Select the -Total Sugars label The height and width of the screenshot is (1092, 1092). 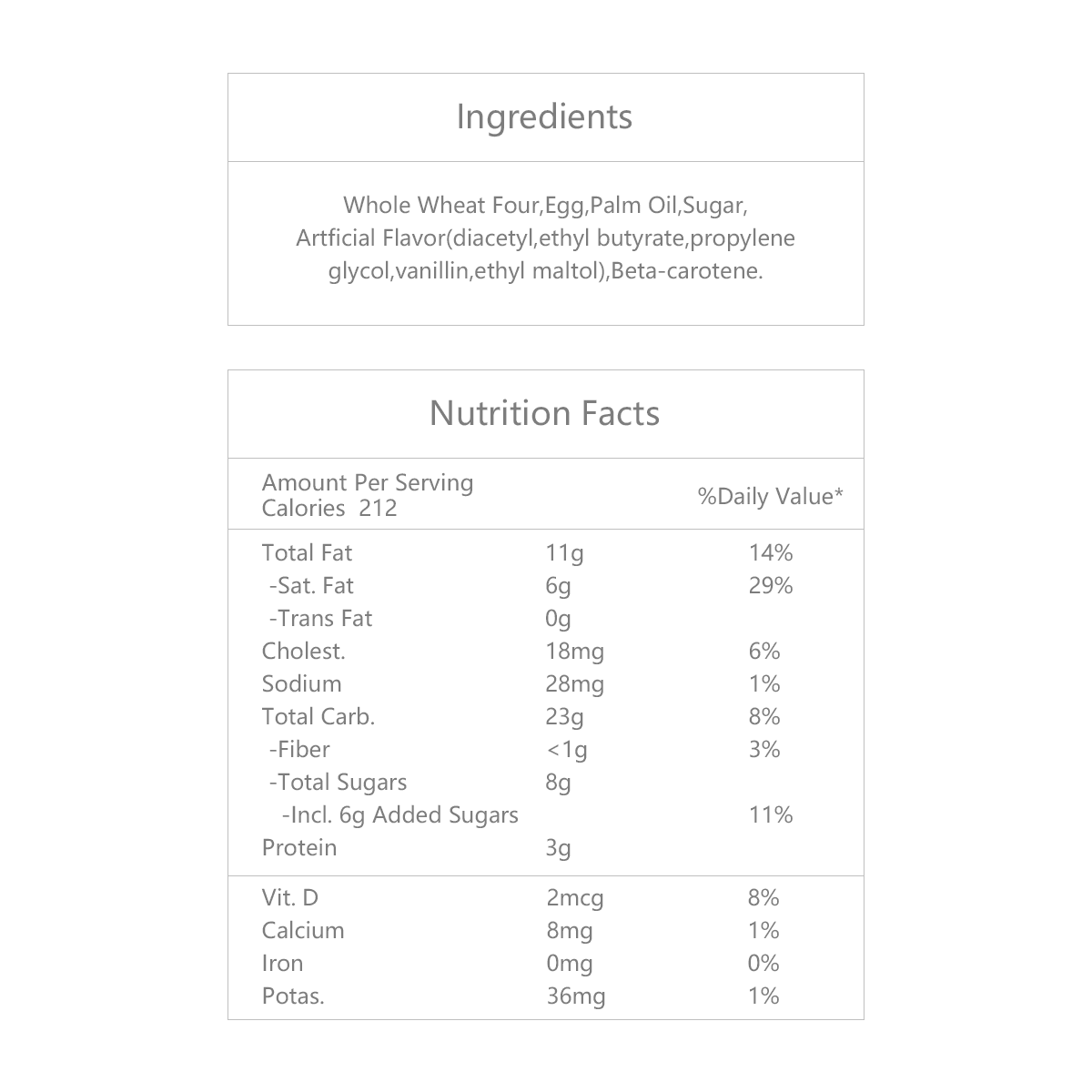click(338, 783)
